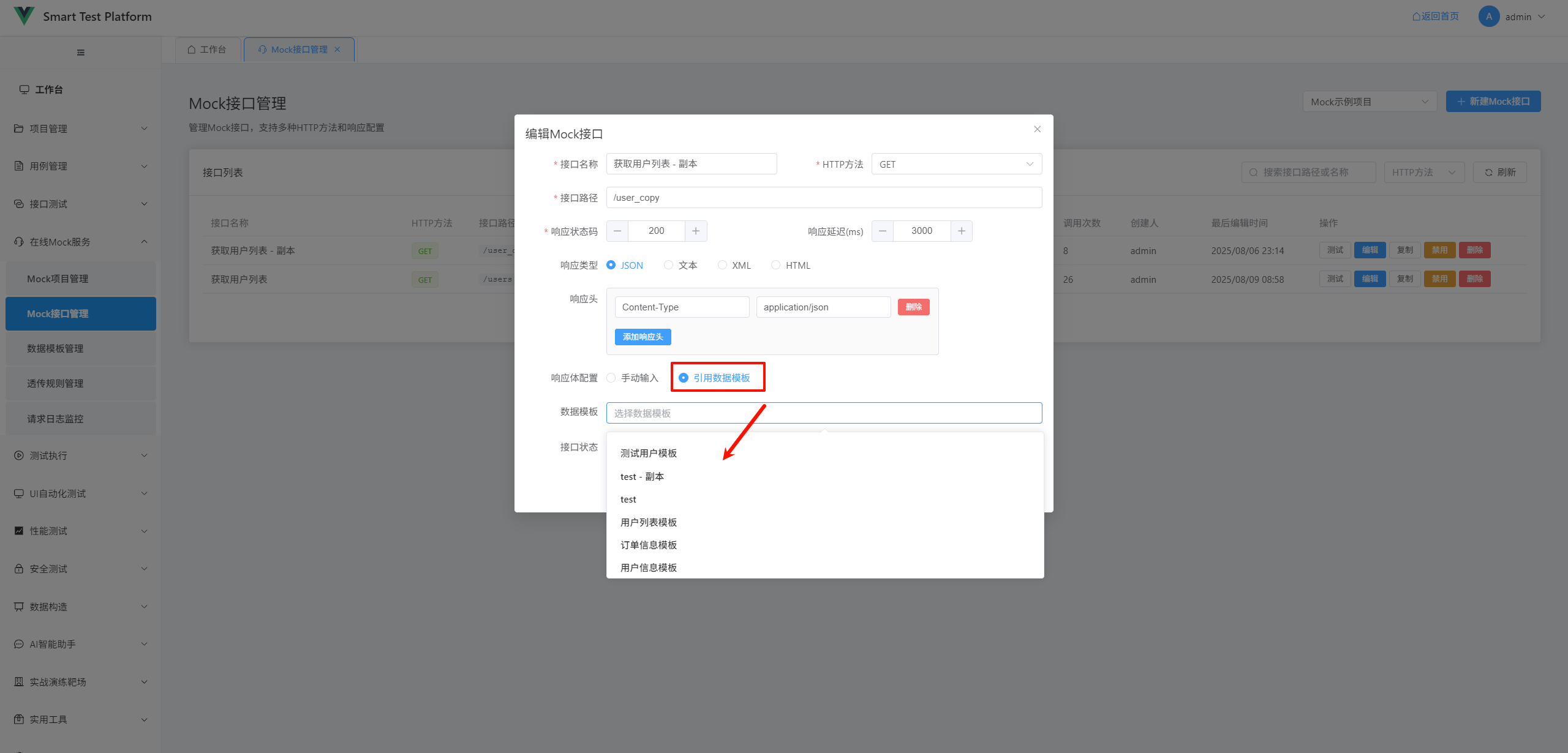Switch to the 工作台 tab
This screenshot has width=1568, height=753.
click(208, 50)
